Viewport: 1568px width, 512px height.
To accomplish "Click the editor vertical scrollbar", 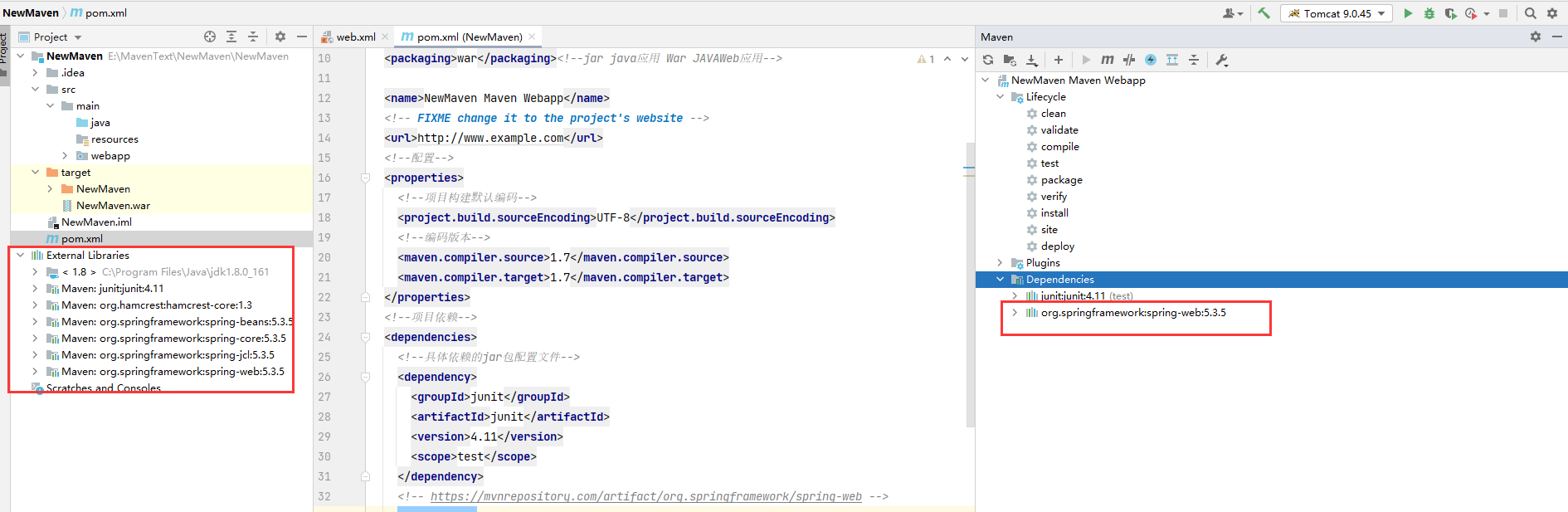I will point(969,282).
